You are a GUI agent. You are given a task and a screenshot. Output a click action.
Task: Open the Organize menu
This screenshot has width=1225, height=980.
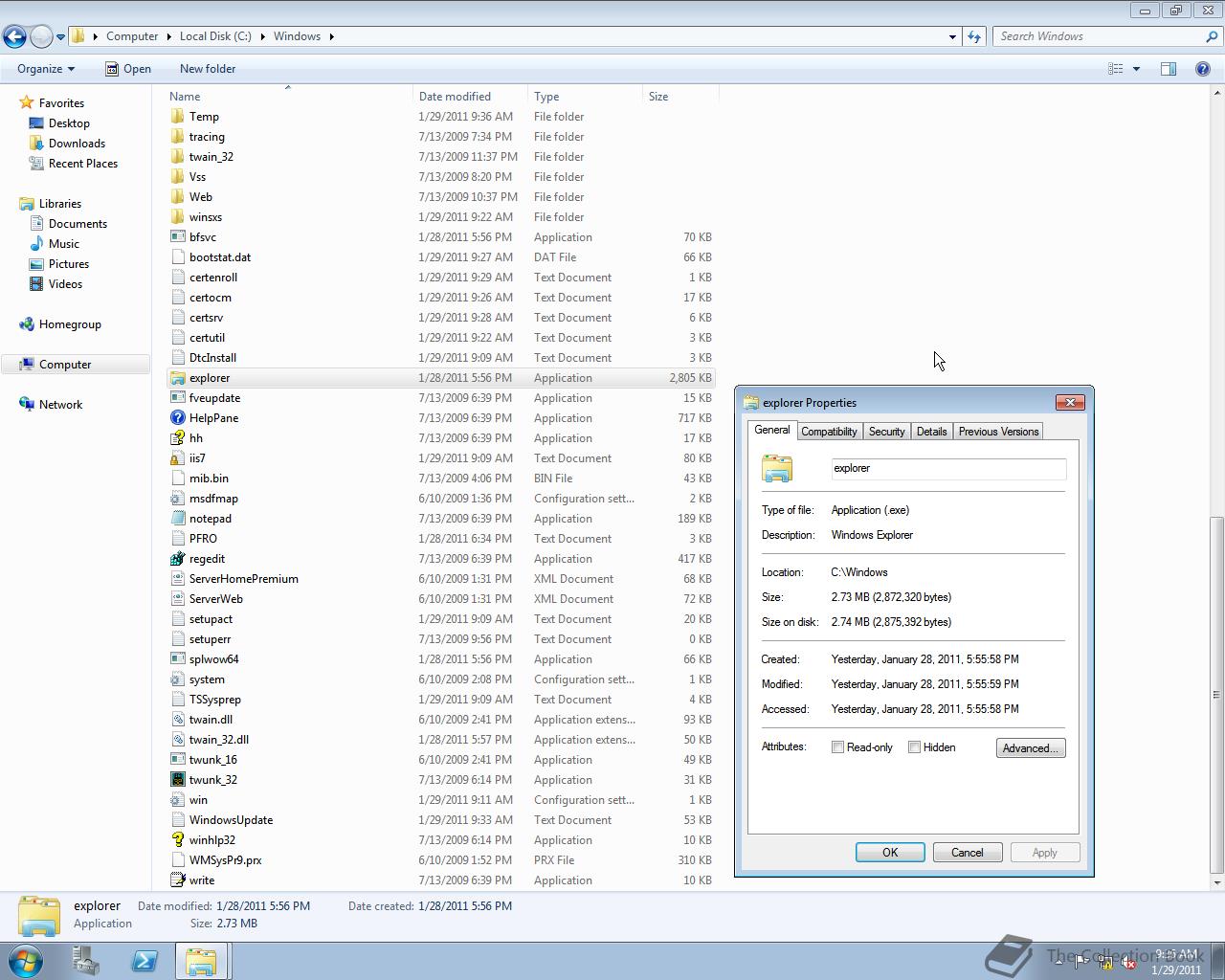click(46, 69)
